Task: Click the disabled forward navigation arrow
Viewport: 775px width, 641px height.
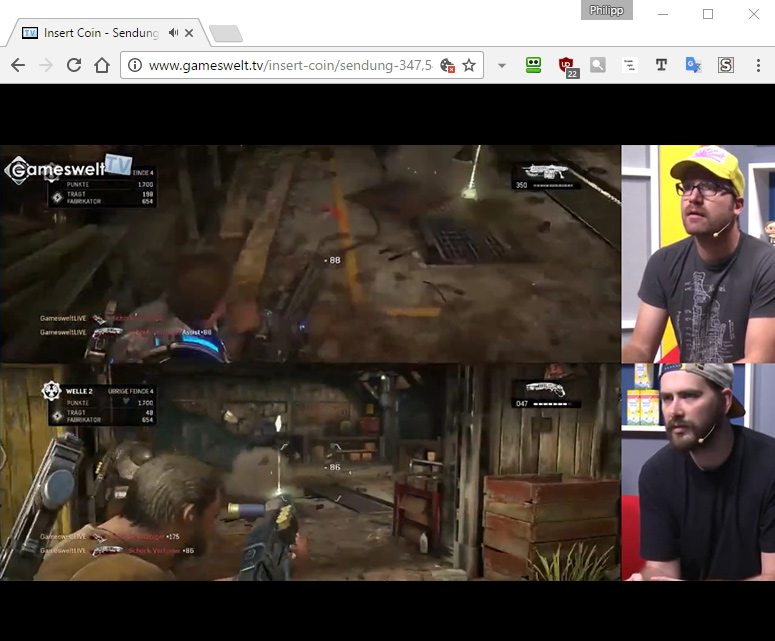Action: [x=45, y=65]
